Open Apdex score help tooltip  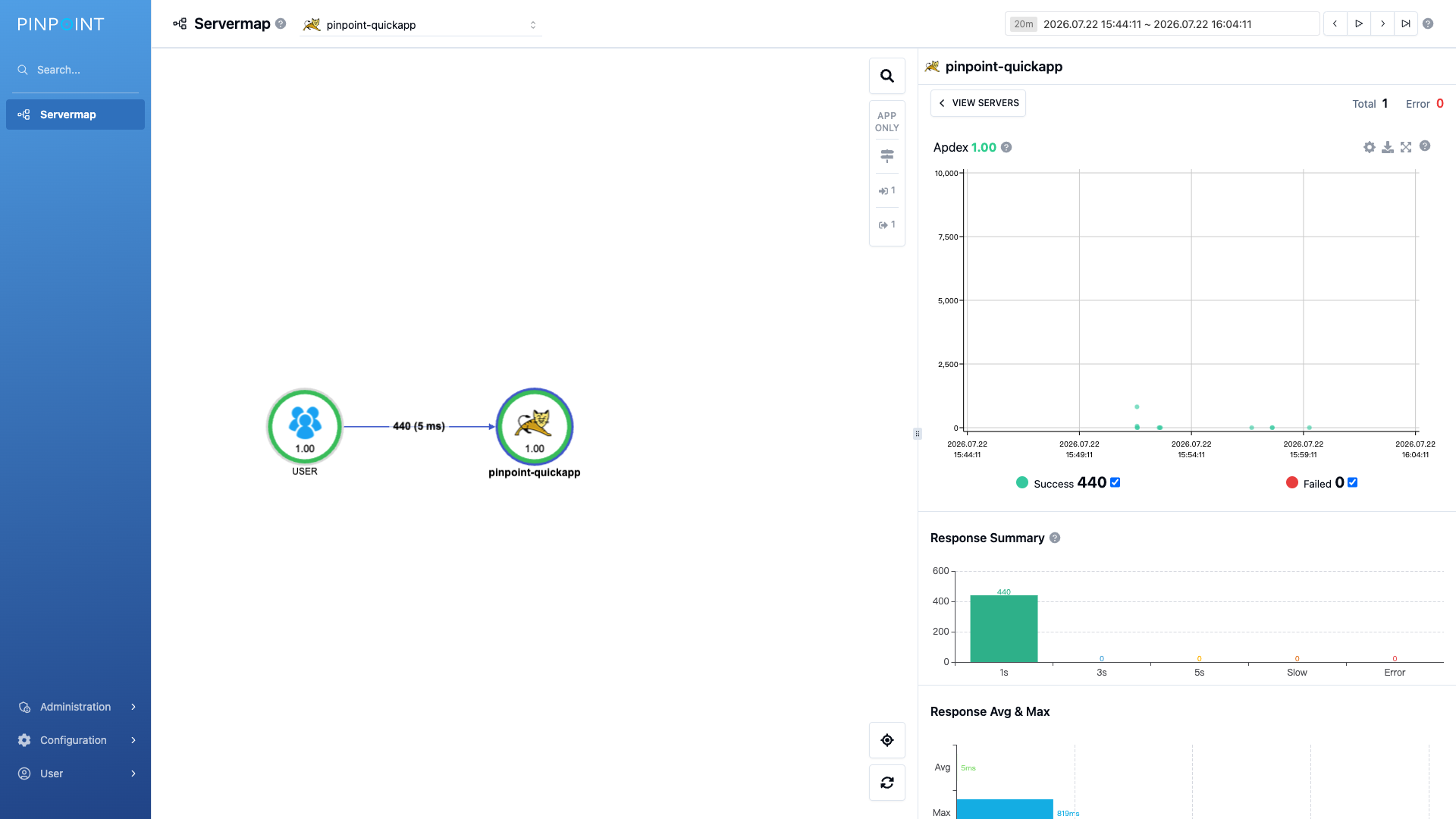coord(1006,147)
